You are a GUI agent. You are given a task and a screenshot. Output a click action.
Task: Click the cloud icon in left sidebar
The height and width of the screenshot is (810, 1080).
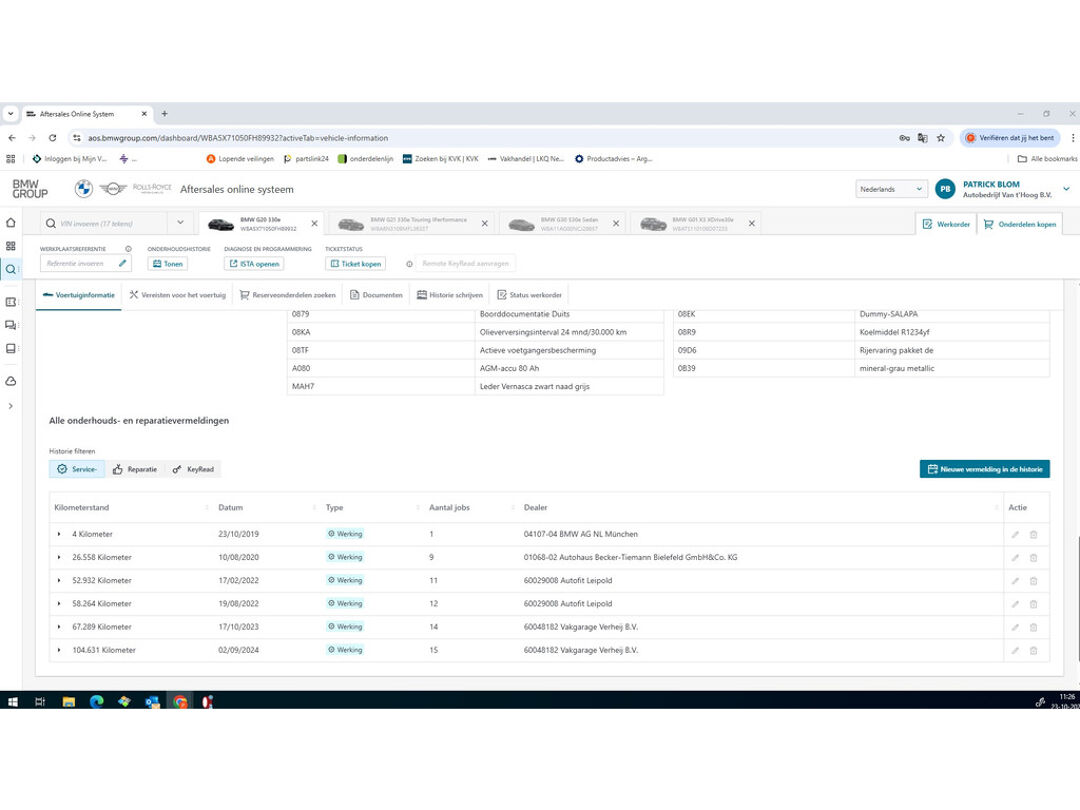[11, 381]
